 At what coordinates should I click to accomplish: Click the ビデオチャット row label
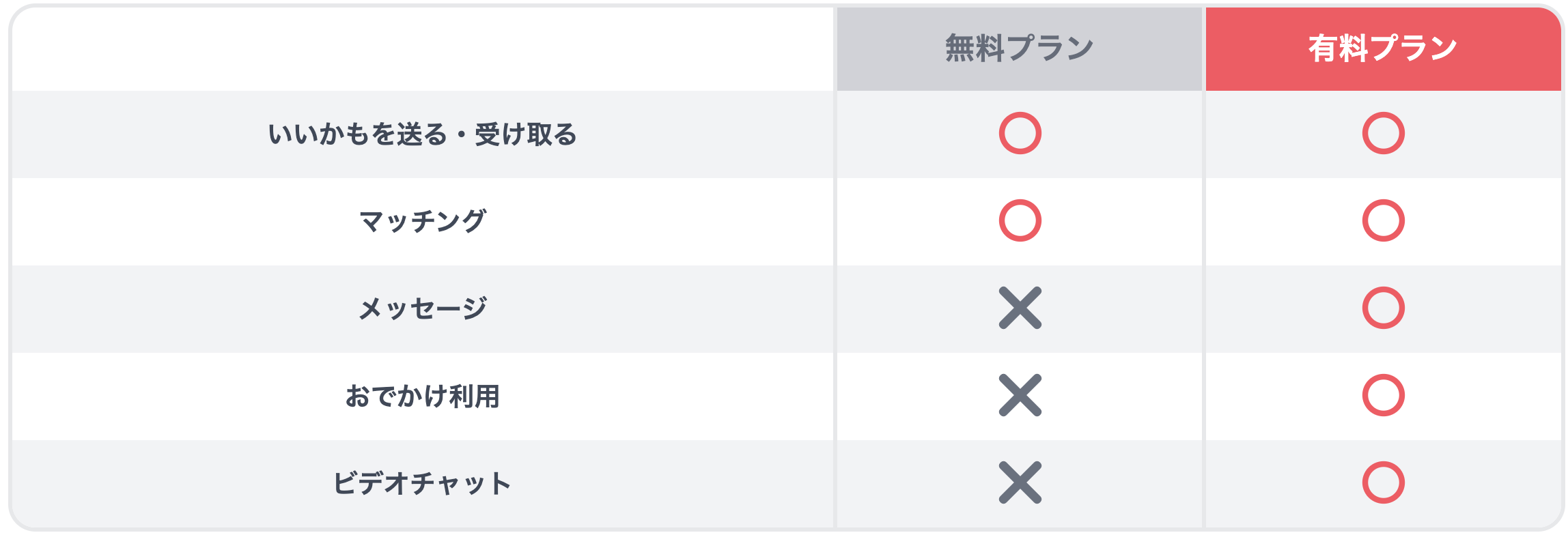click(422, 483)
